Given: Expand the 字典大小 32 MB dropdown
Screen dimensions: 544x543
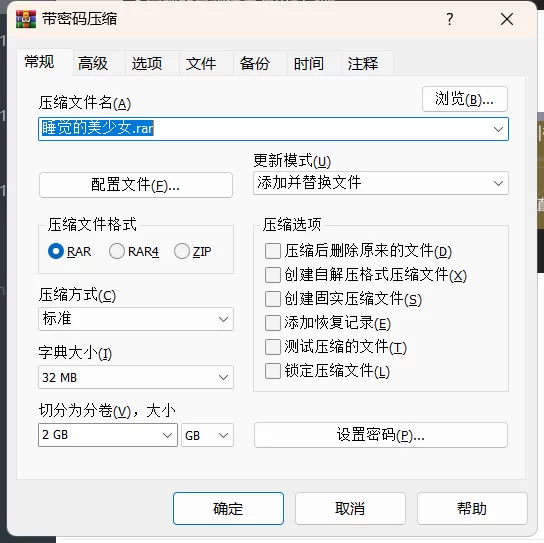Looking at the screenshot, I should (136, 377).
